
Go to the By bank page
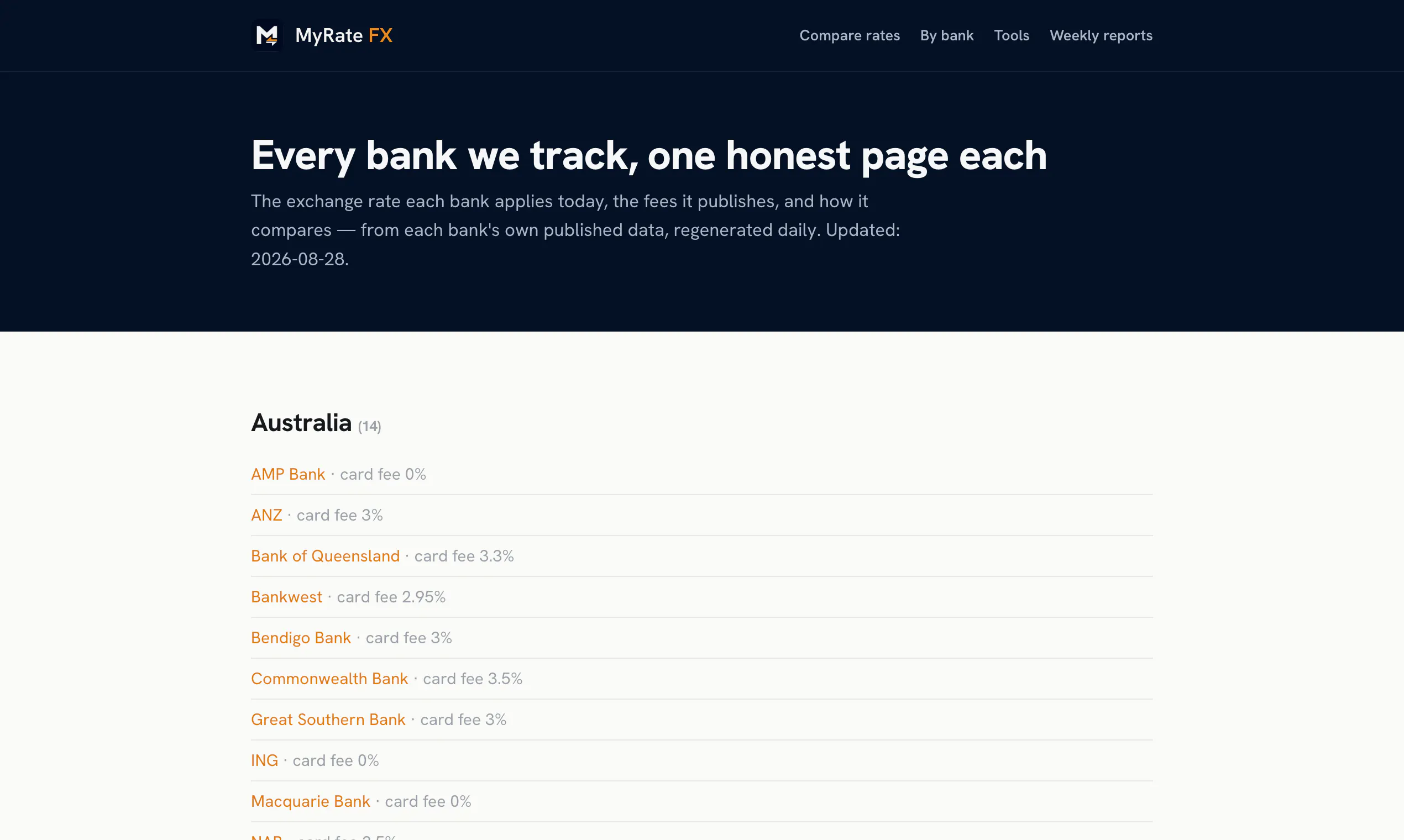click(946, 35)
